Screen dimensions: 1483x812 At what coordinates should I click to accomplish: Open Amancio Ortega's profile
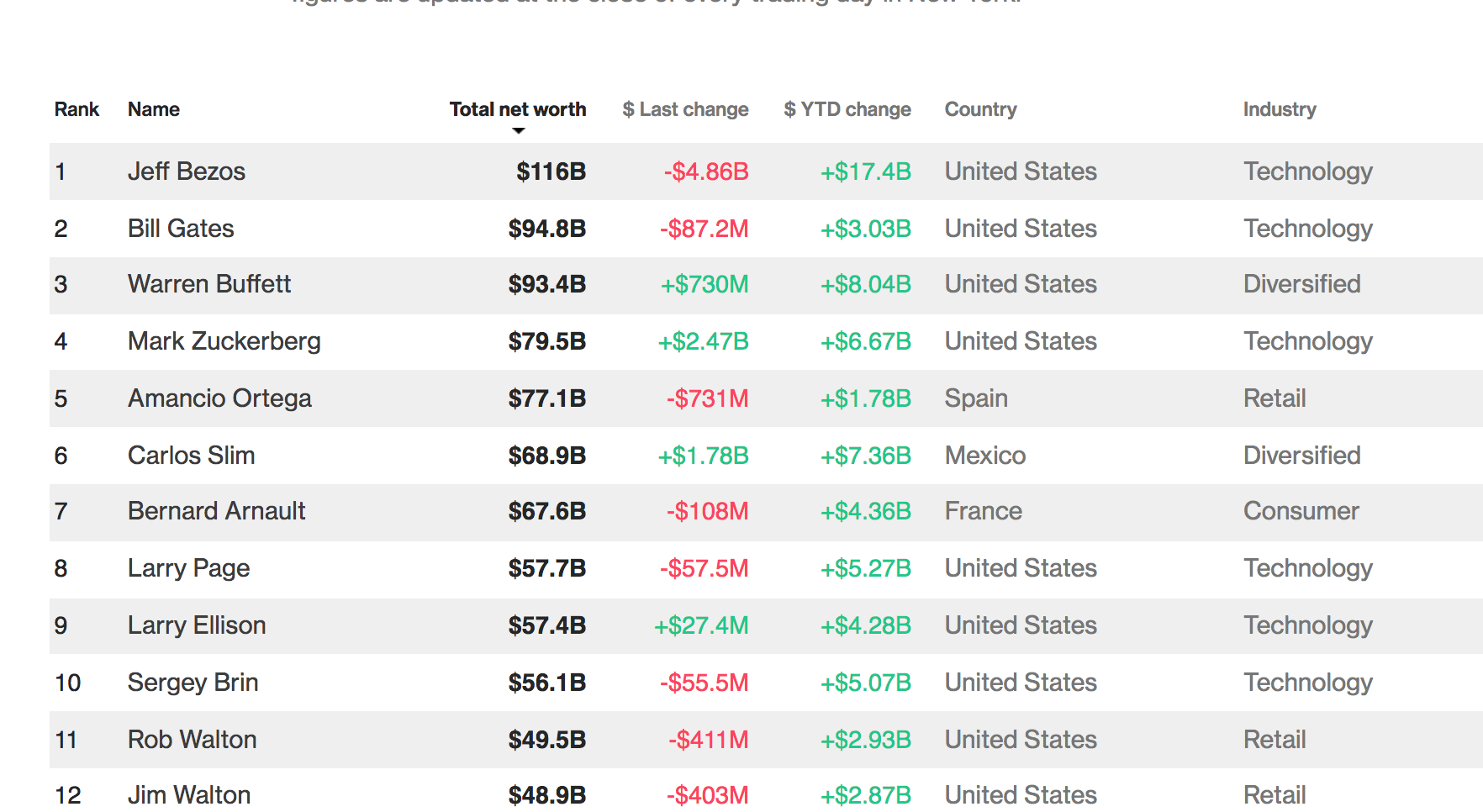click(x=219, y=398)
